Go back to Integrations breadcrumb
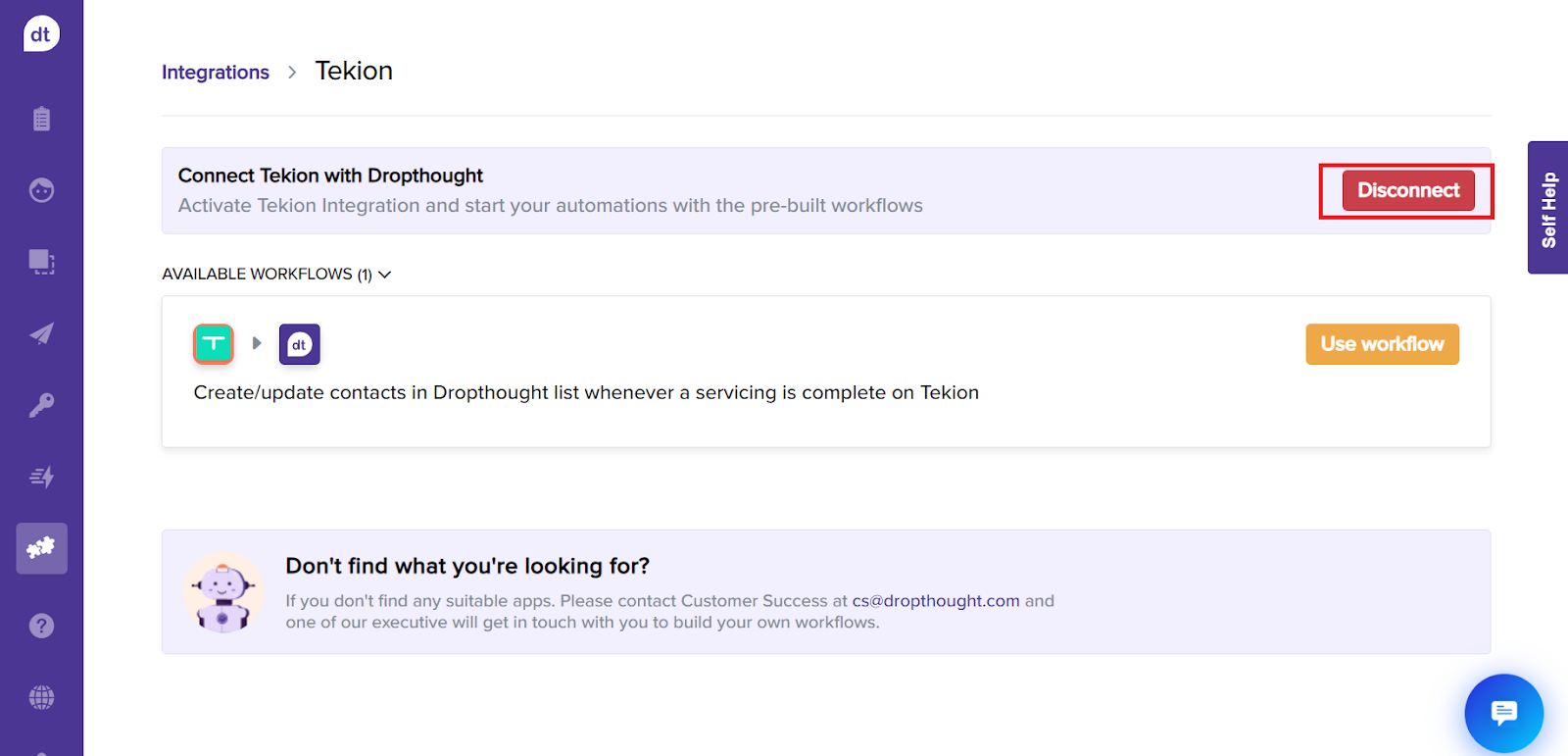 click(x=216, y=73)
